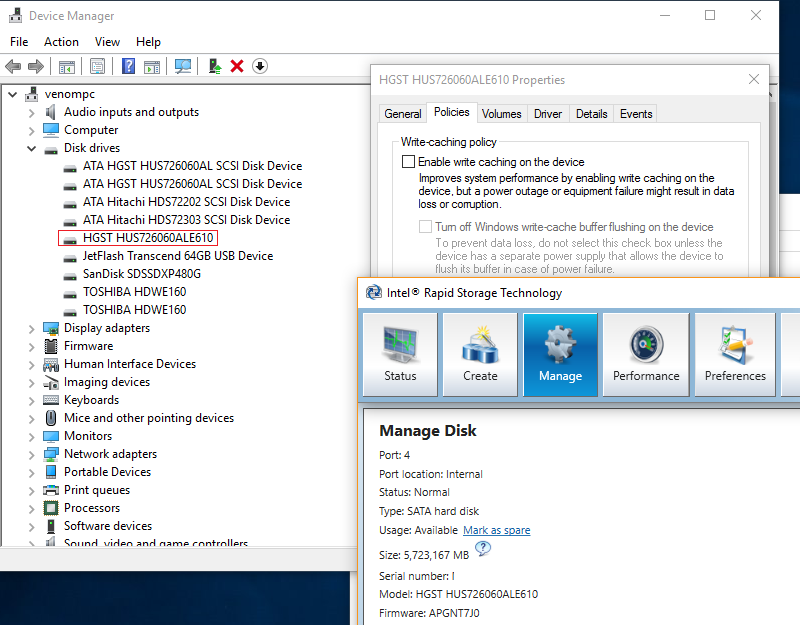The width and height of the screenshot is (800, 625).
Task: Collapse the Disk drives category
Action: click(x=32, y=148)
